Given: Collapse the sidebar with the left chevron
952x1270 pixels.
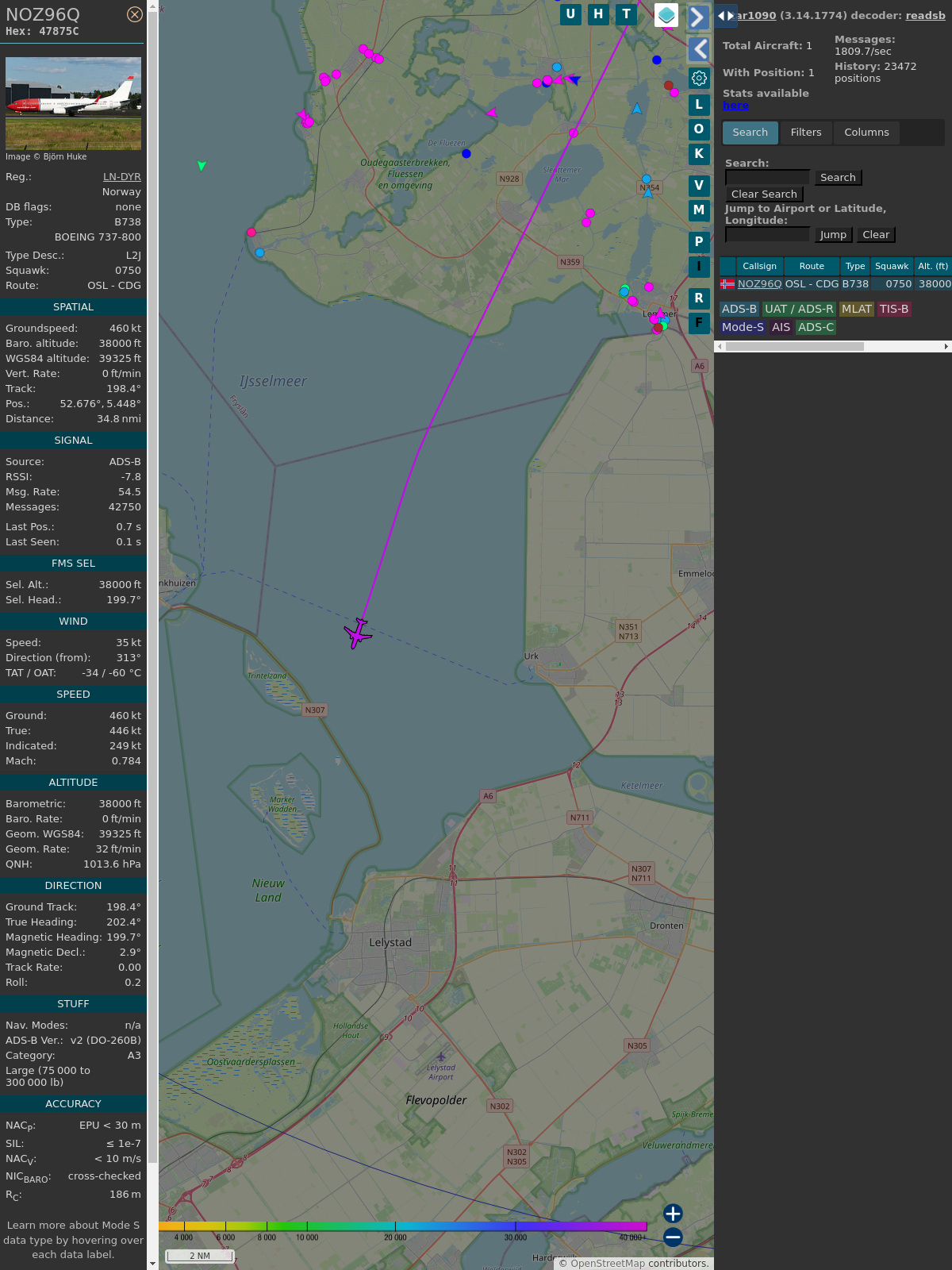Looking at the screenshot, I should 698,49.
